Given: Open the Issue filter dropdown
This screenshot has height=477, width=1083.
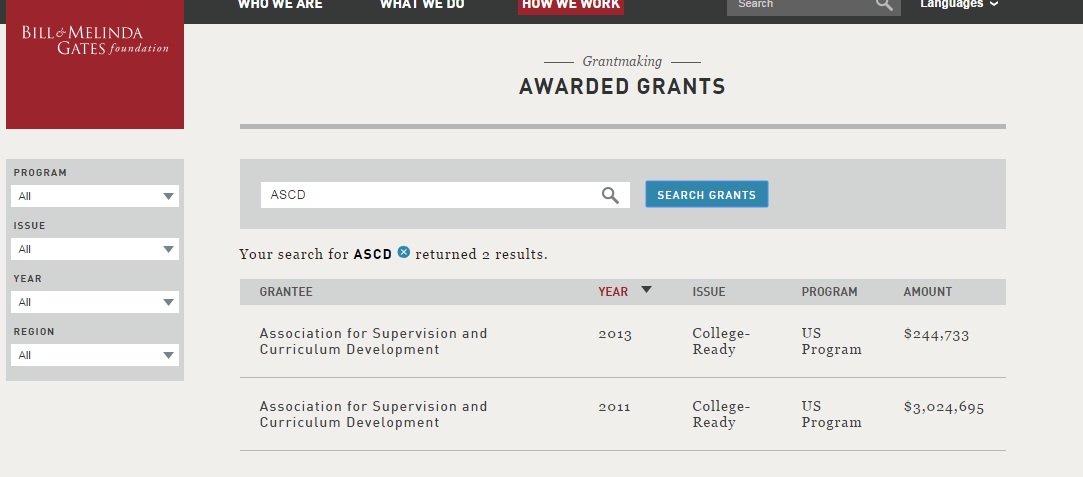Looking at the screenshot, I should coord(95,249).
